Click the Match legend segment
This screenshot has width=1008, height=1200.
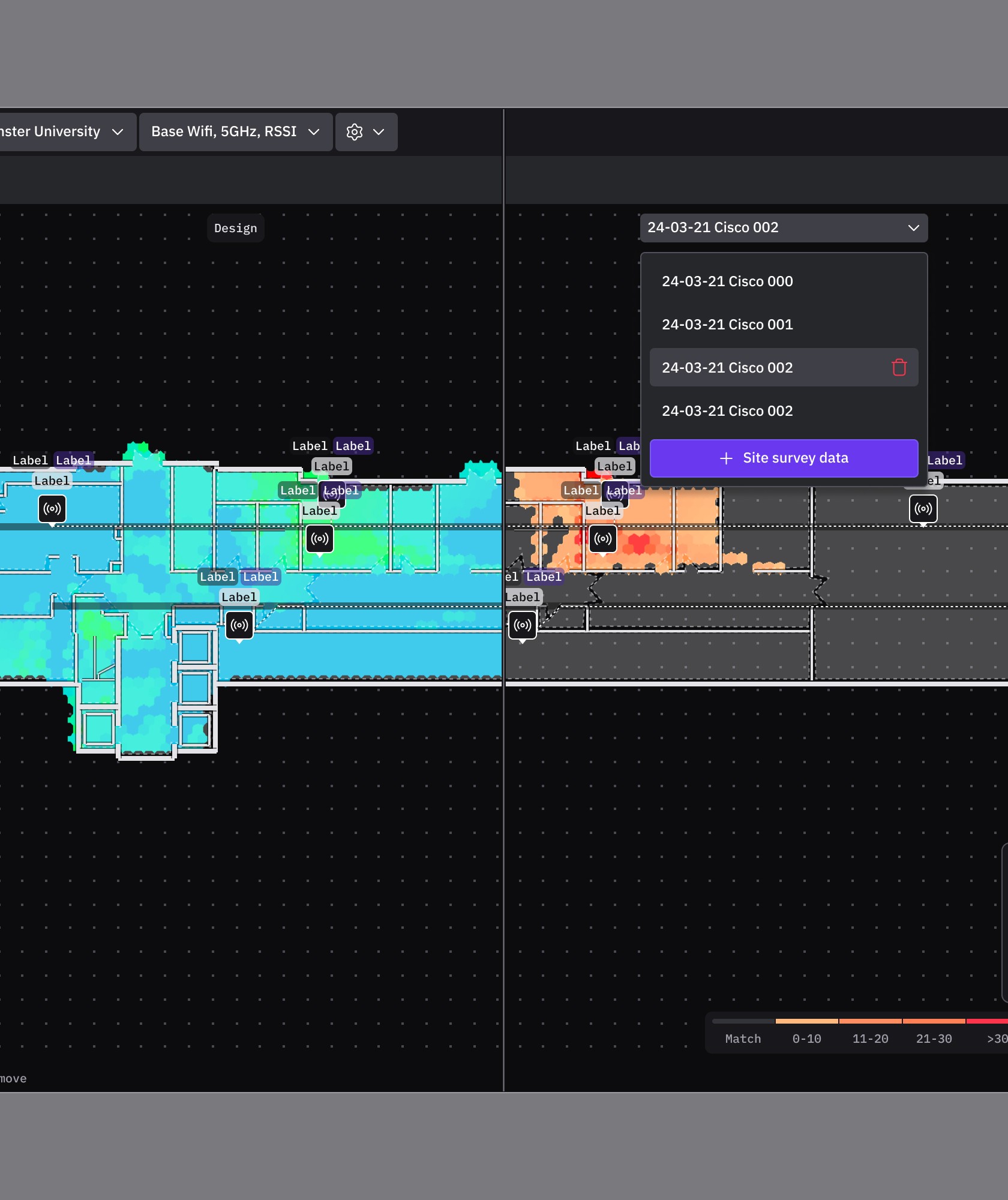click(x=743, y=1032)
